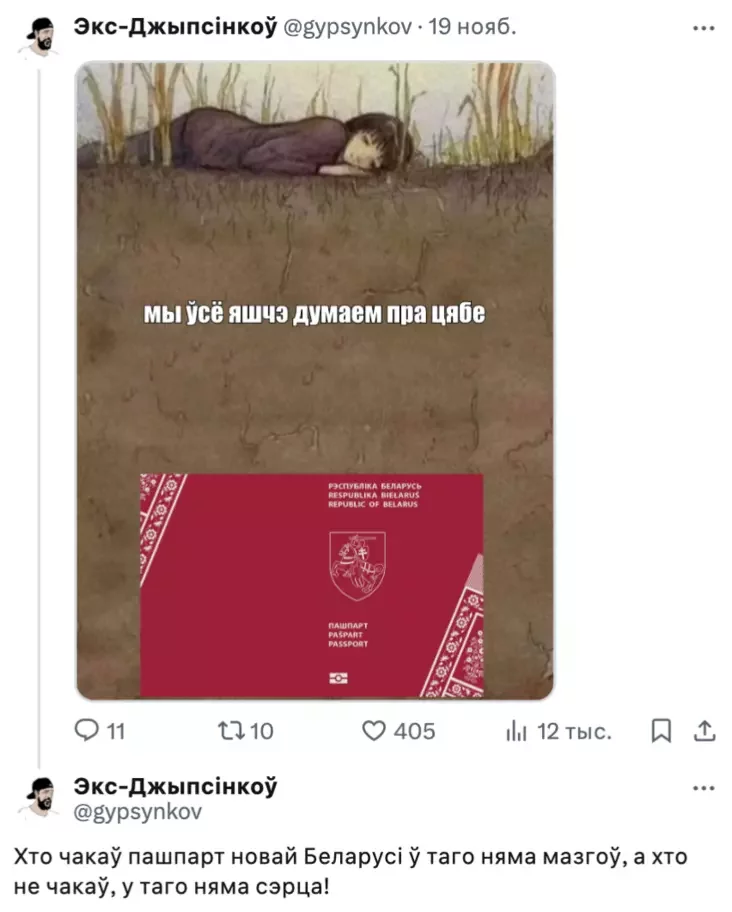
Task: Enlarge the passport meme image
Action: 315,380
